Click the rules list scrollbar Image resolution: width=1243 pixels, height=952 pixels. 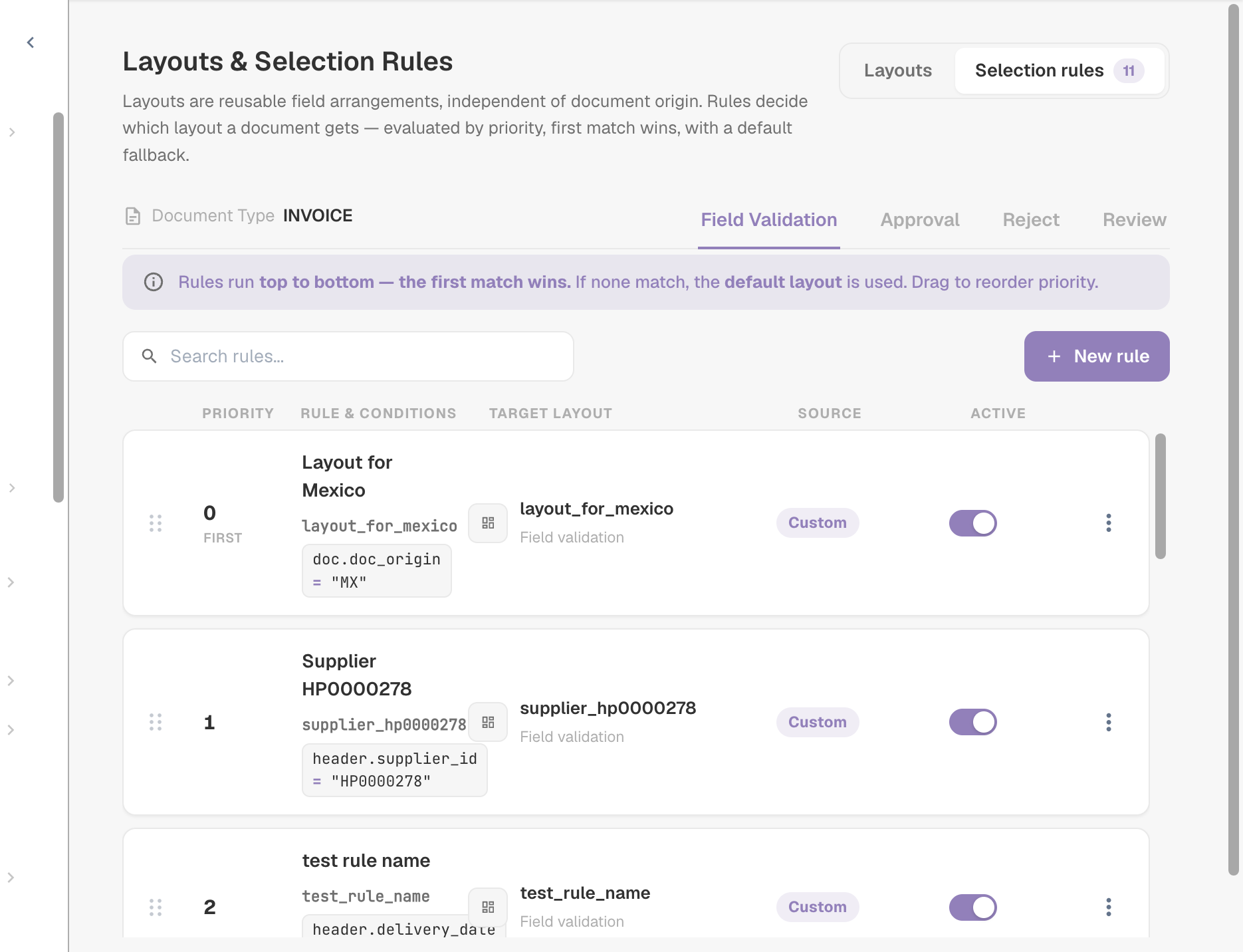coord(1161,496)
